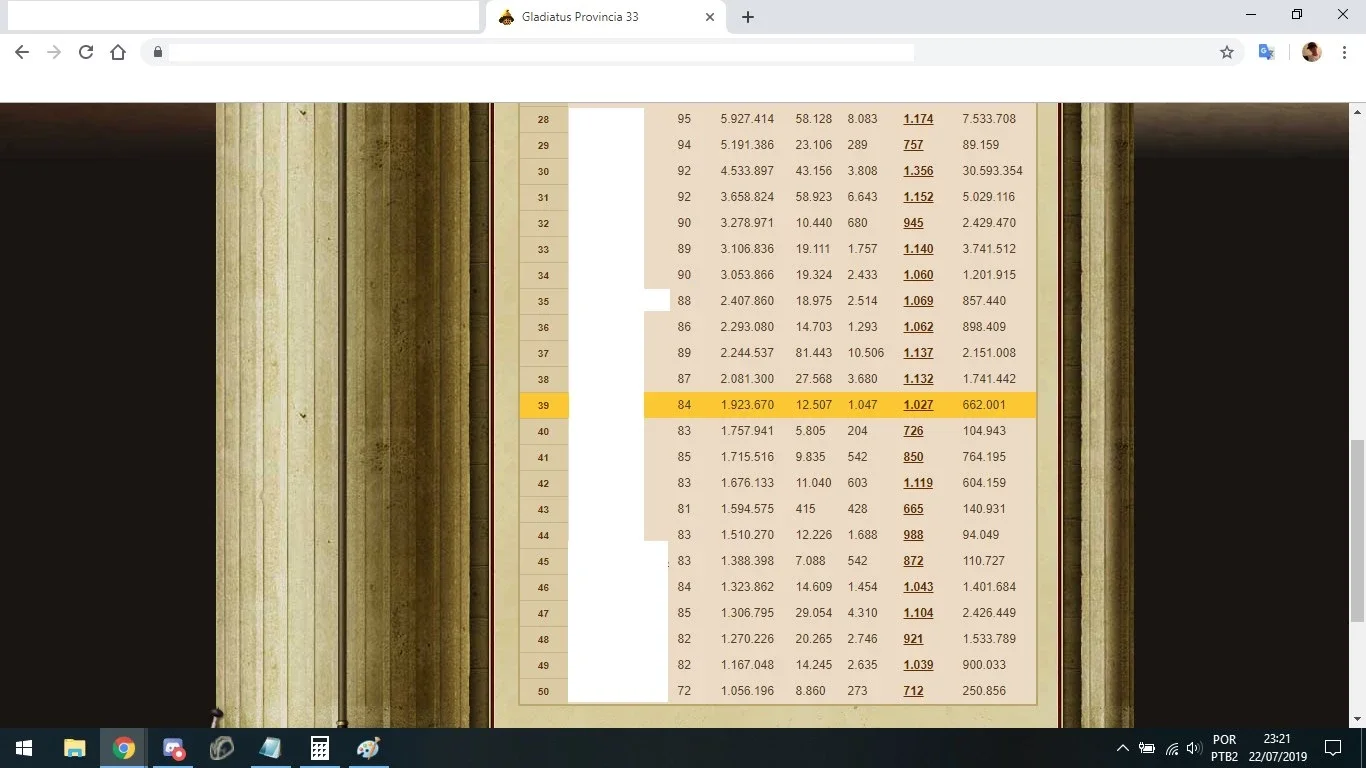Open the volume control in tray
The width and height of the screenshot is (1366, 768).
(1194, 748)
